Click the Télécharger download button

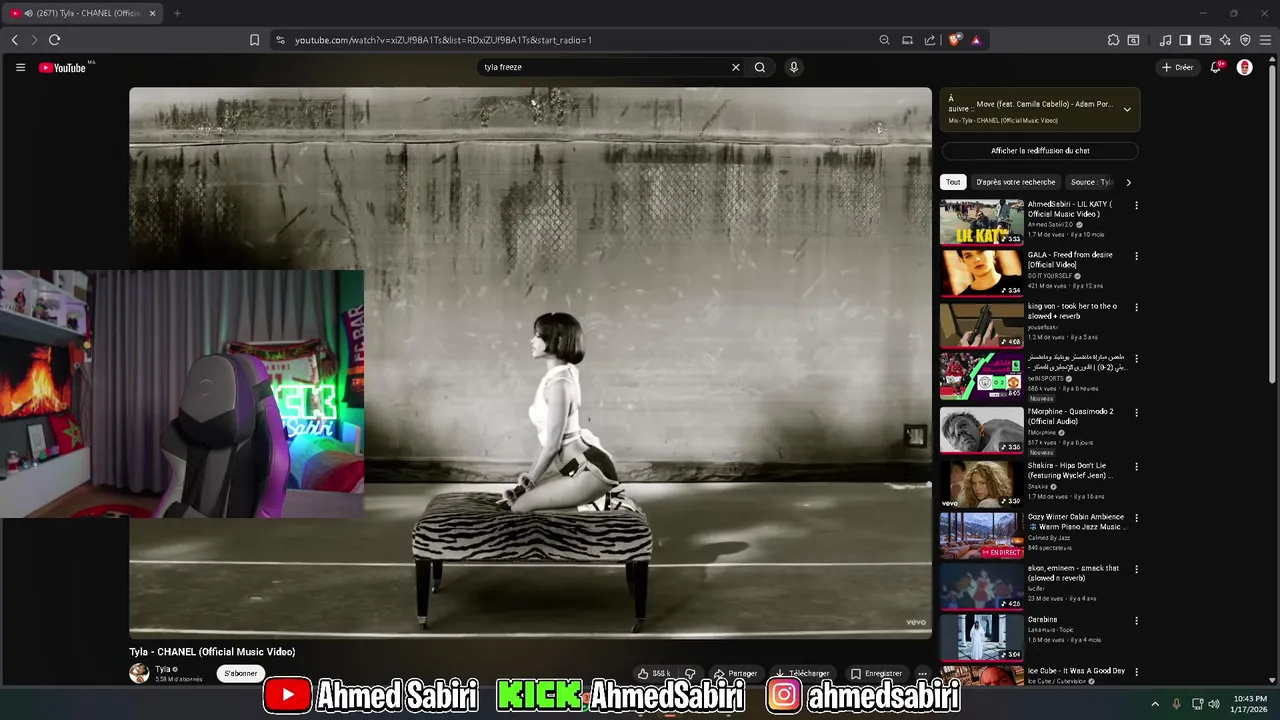(x=803, y=674)
